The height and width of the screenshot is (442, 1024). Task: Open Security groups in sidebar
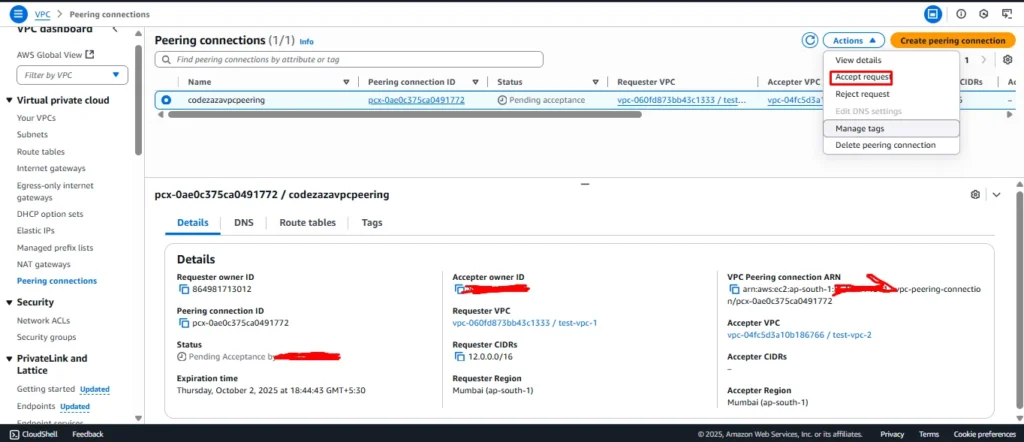tap(46, 338)
